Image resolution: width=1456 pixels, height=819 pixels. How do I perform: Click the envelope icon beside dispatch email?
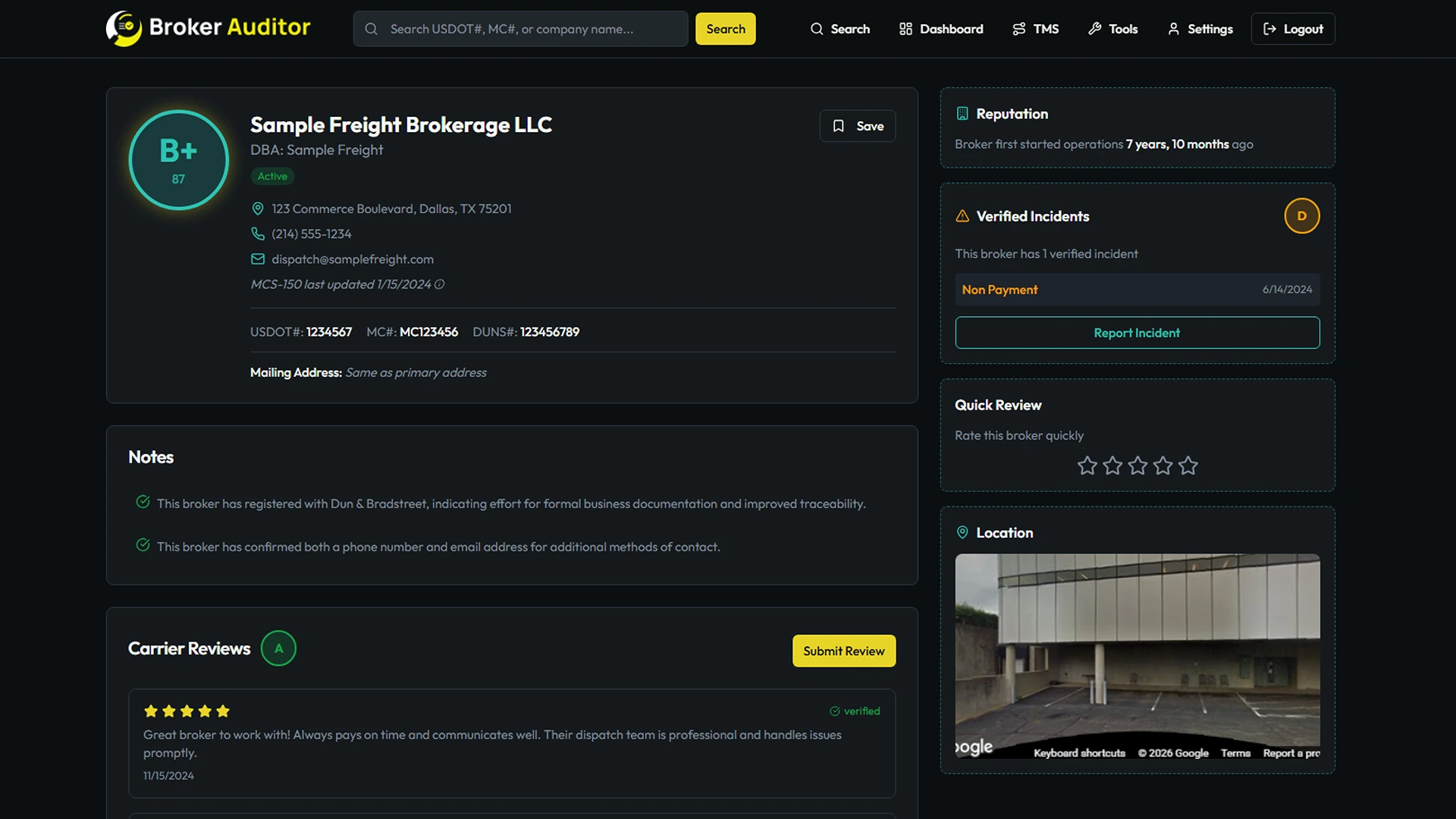pyautogui.click(x=258, y=259)
